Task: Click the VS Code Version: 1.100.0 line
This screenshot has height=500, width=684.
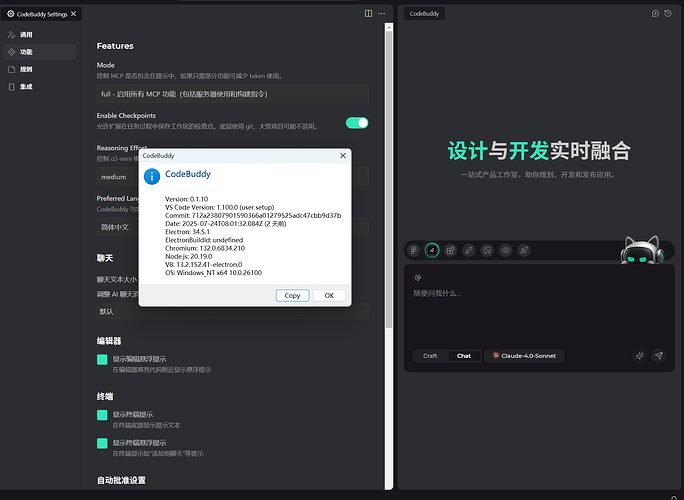Action: (x=219, y=207)
